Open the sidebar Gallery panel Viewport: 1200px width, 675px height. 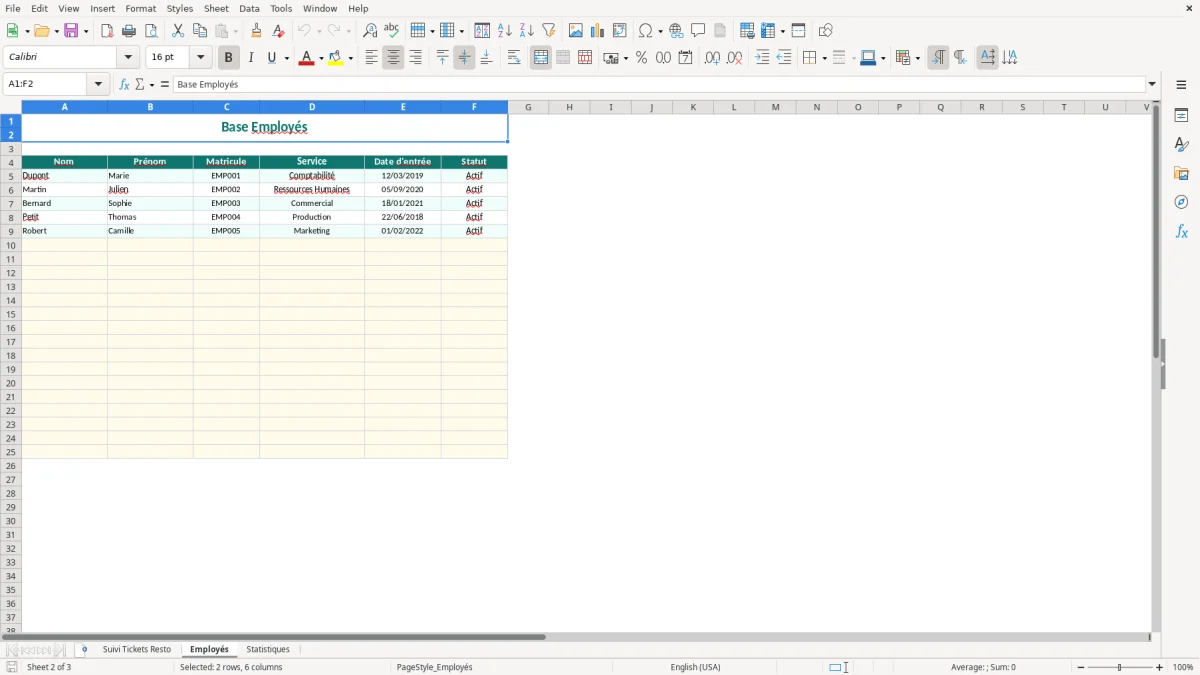[1181, 173]
